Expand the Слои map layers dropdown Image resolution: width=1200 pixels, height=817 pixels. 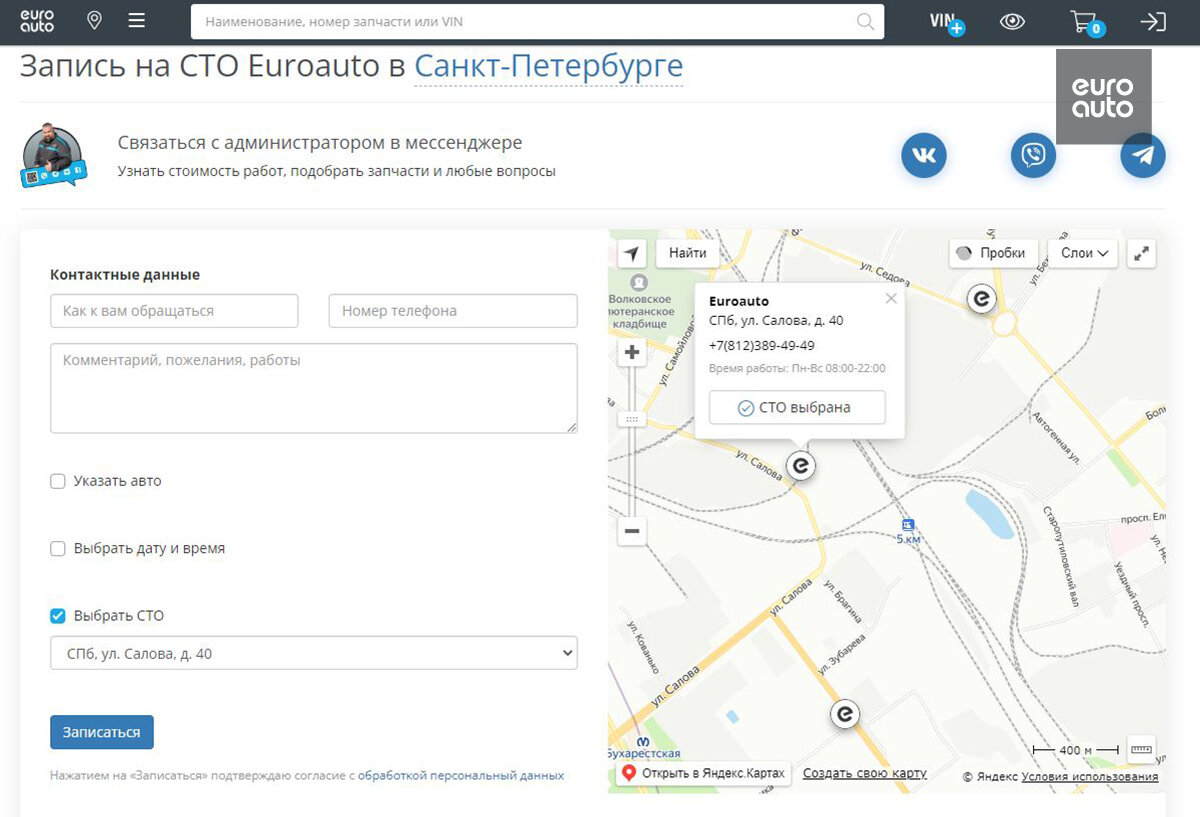(x=1084, y=253)
